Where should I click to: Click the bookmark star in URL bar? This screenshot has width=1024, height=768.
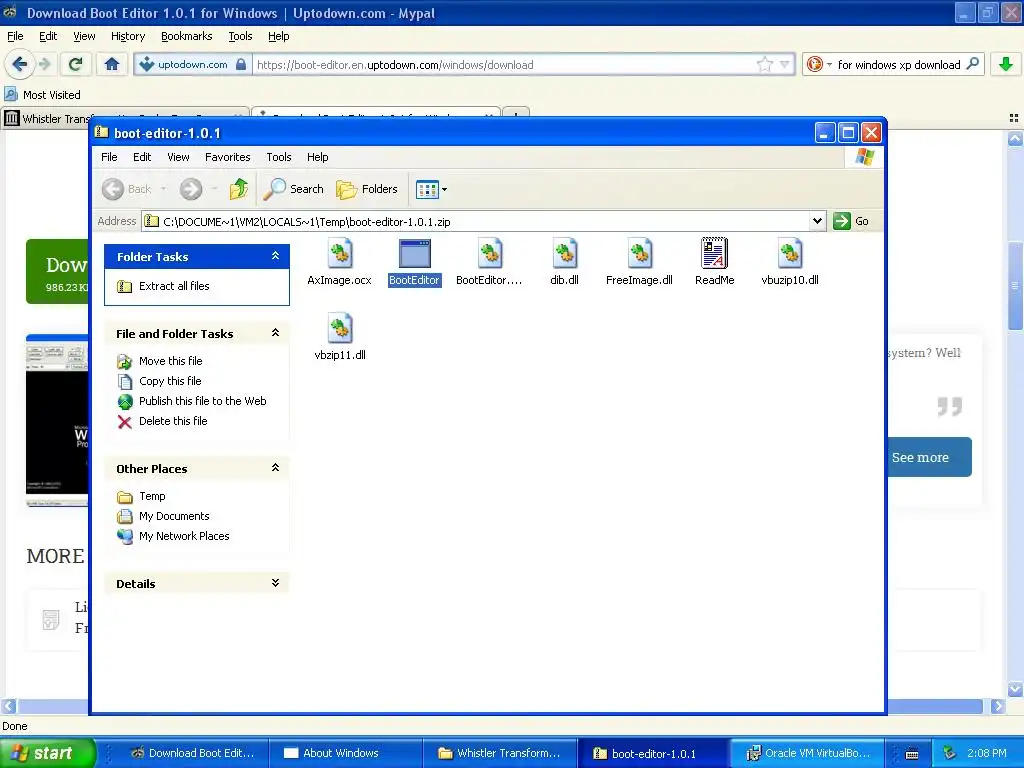[x=764, y=64]
